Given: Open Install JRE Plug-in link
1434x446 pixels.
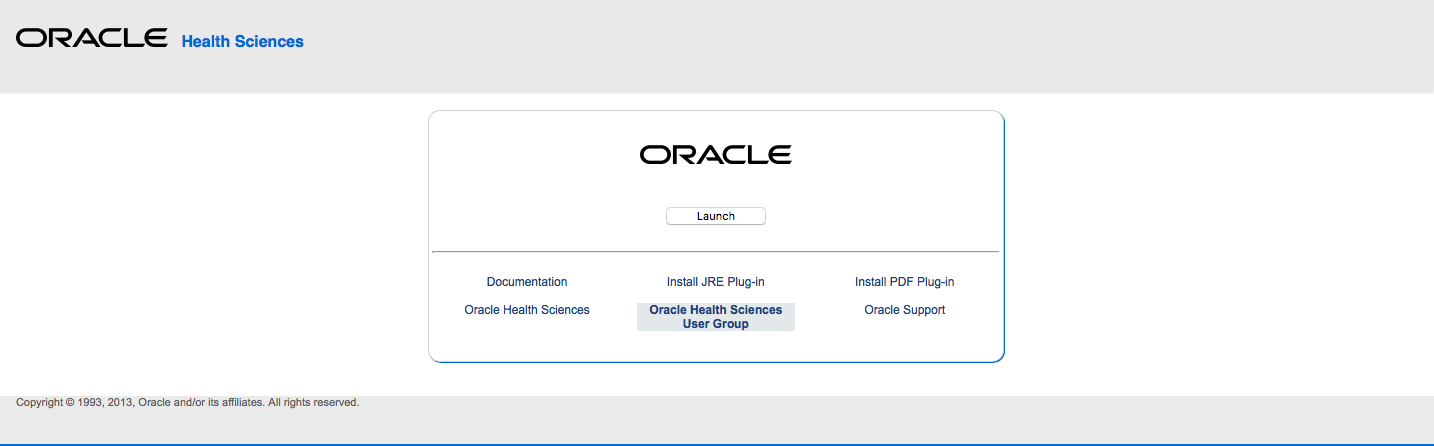Looking at the screenshot, I should (x=716, y=282).
